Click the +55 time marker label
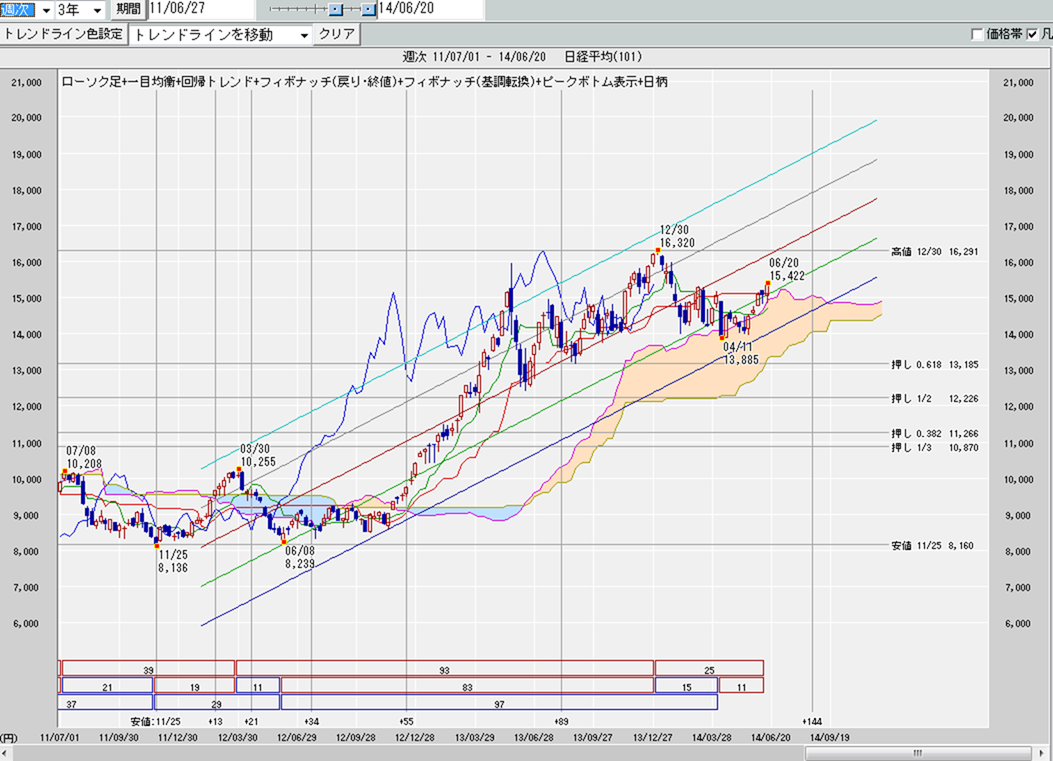 coord(406,722)
